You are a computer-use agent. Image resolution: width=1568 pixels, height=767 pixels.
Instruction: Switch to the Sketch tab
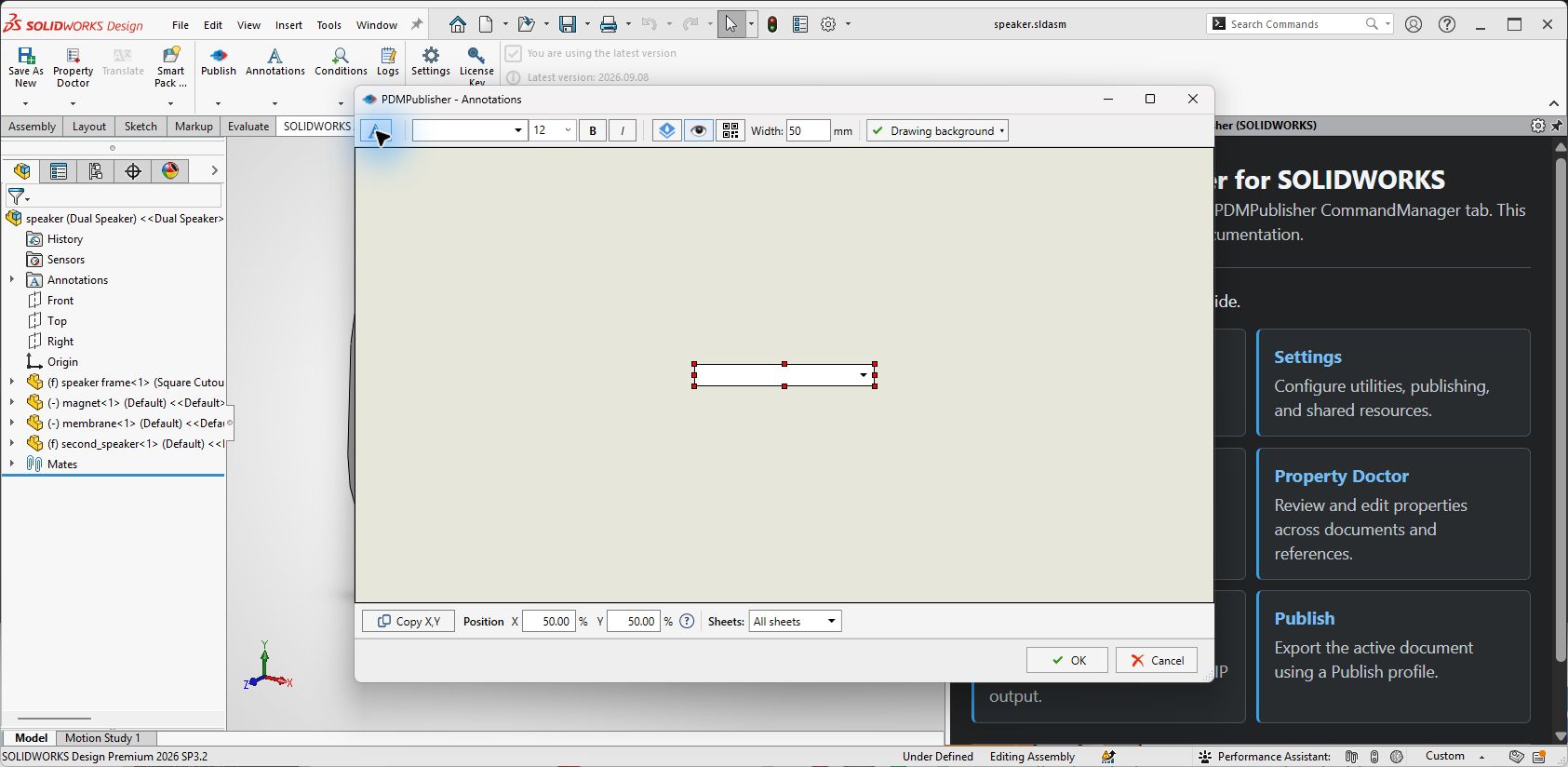pos(141,127)
